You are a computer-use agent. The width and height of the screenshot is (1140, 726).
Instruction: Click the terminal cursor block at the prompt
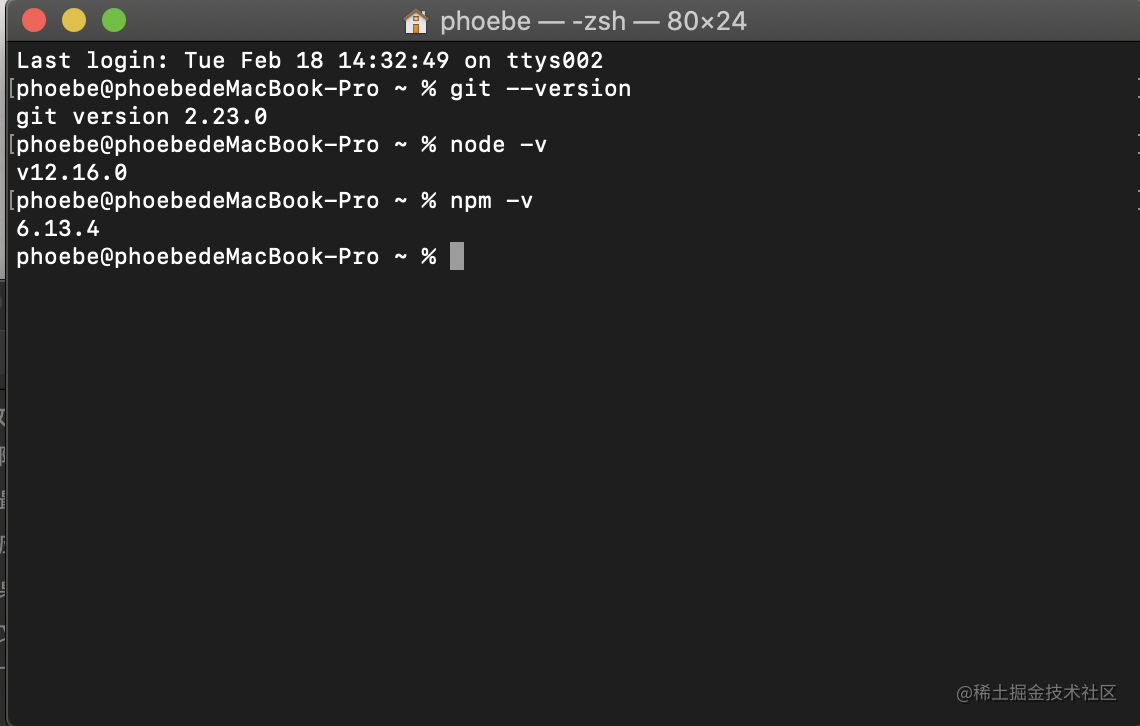[x=457, y=256]
